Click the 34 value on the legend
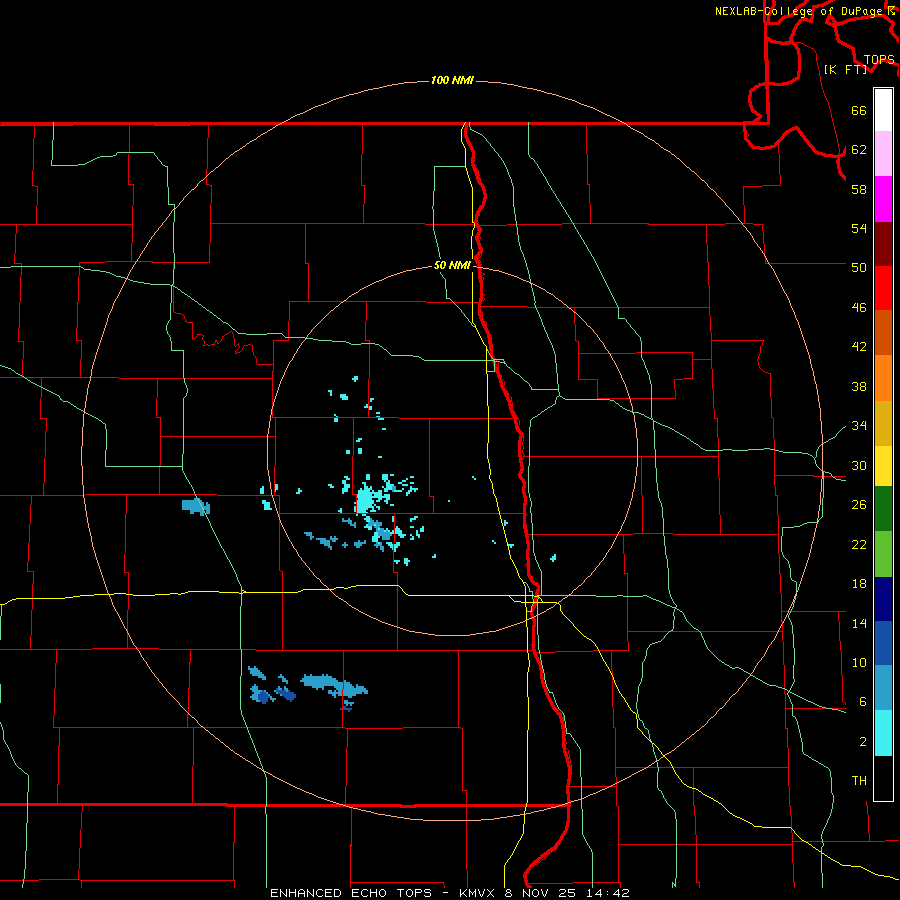Image resolution: width=900 pixels, height=900 pixels. click(x=859, y=425)
